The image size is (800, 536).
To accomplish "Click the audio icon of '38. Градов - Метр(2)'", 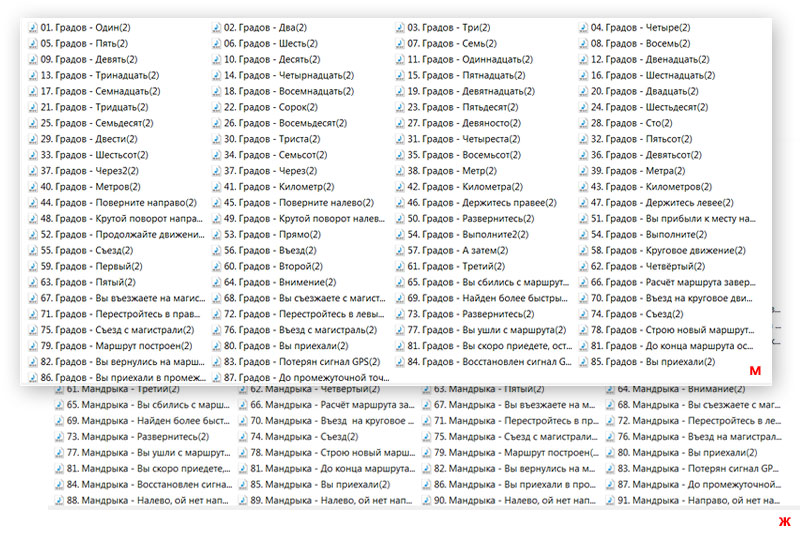I will tap(400, 171).
